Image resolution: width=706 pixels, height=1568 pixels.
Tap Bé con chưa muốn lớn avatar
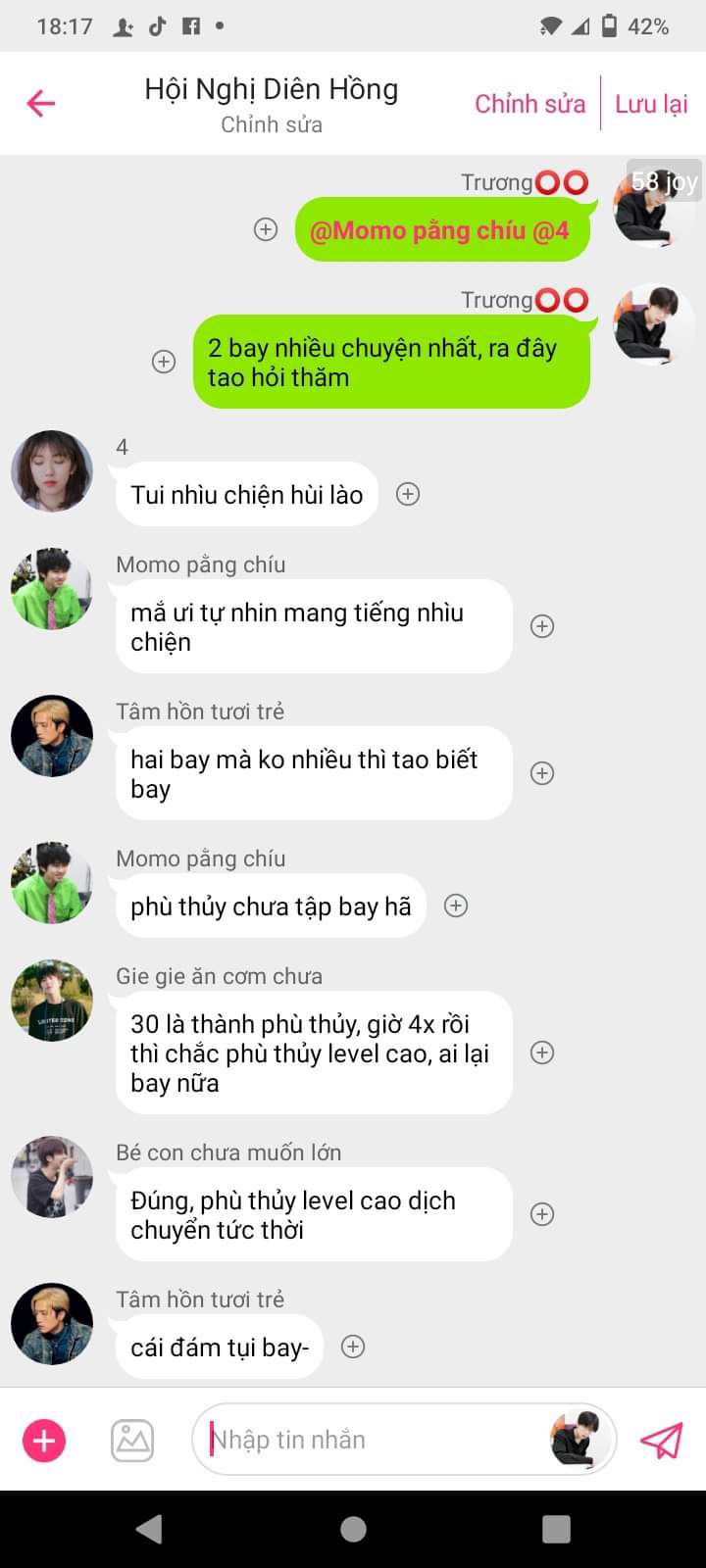(52, 1177)
